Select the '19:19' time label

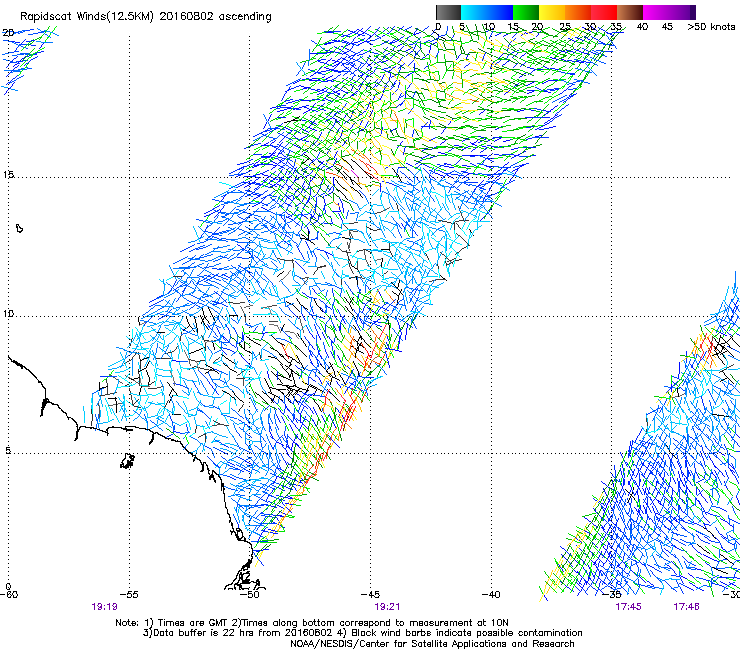click(104, 607)
